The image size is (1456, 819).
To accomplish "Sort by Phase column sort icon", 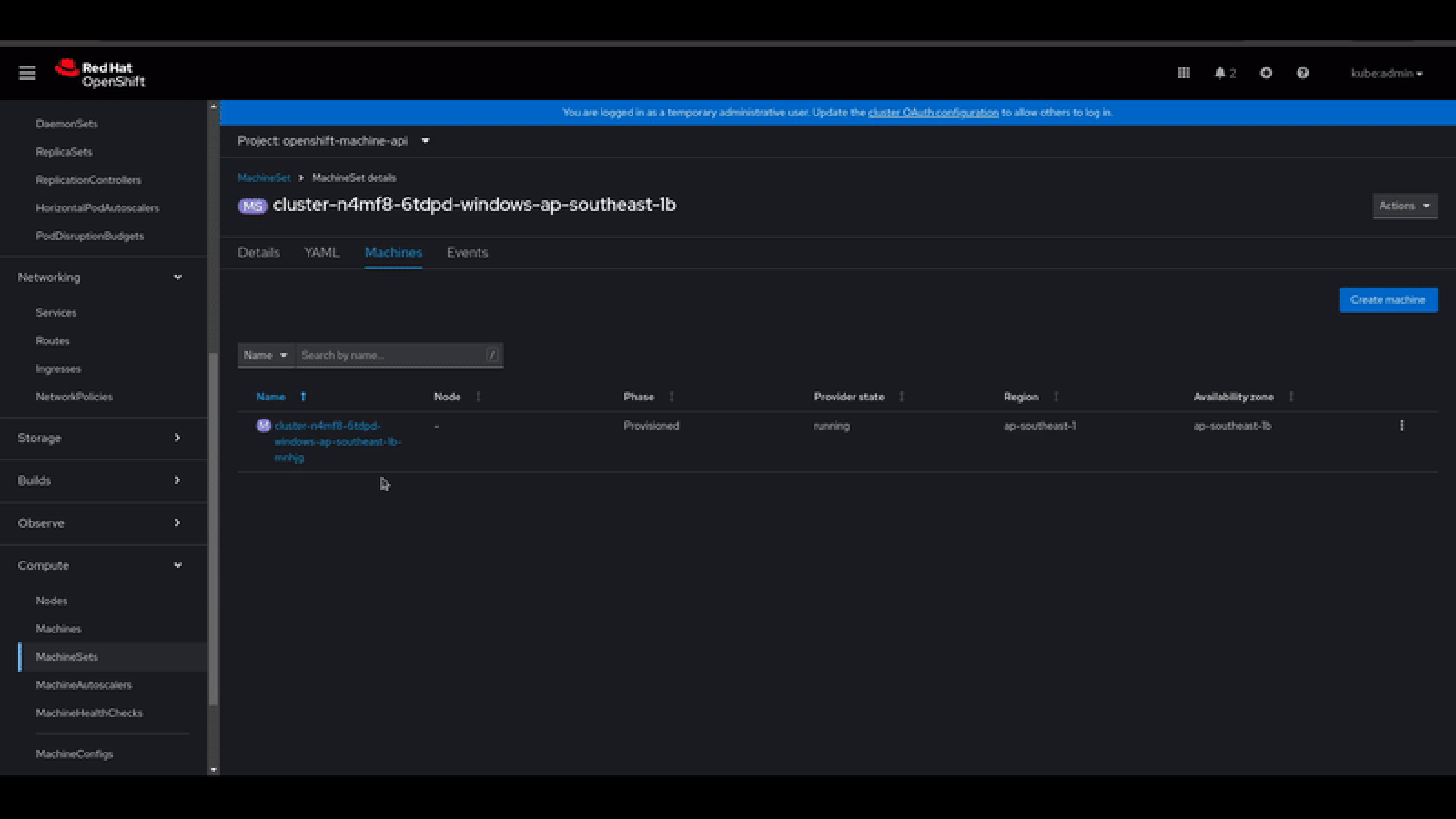I will [x=672, y=397].
